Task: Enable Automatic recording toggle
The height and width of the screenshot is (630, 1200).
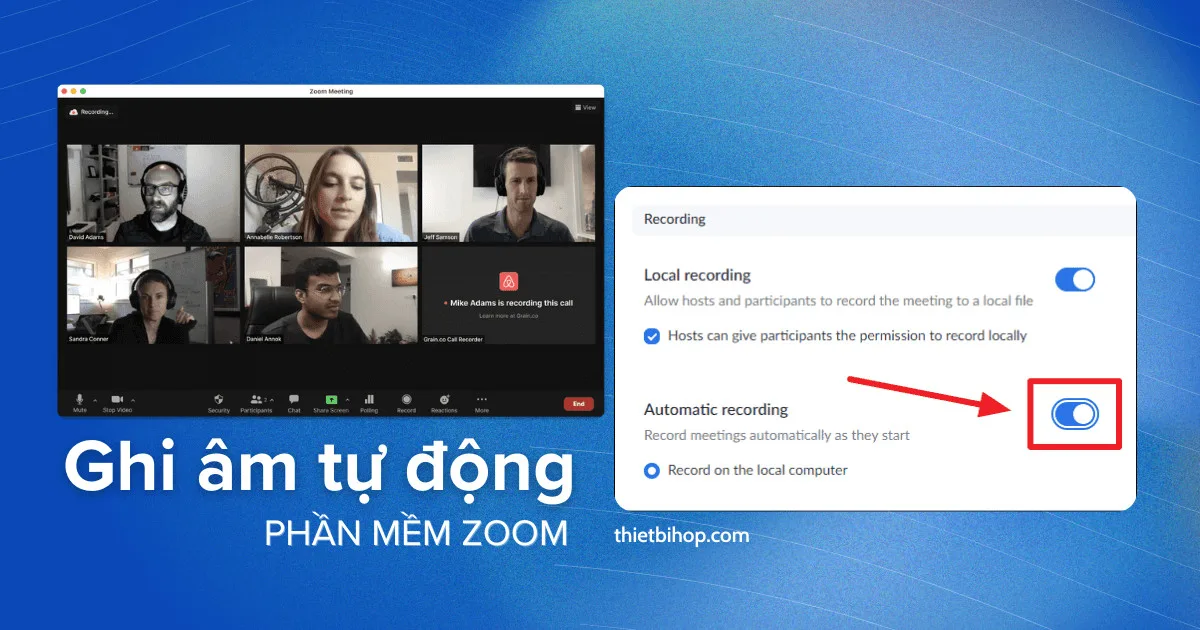Action: [1074, 414]
